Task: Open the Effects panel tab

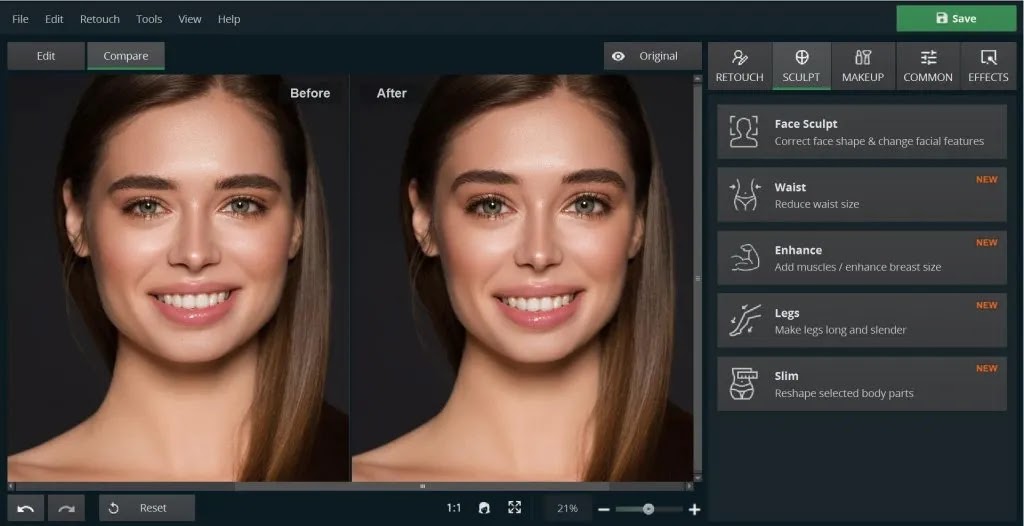Action: pos(988,66)
